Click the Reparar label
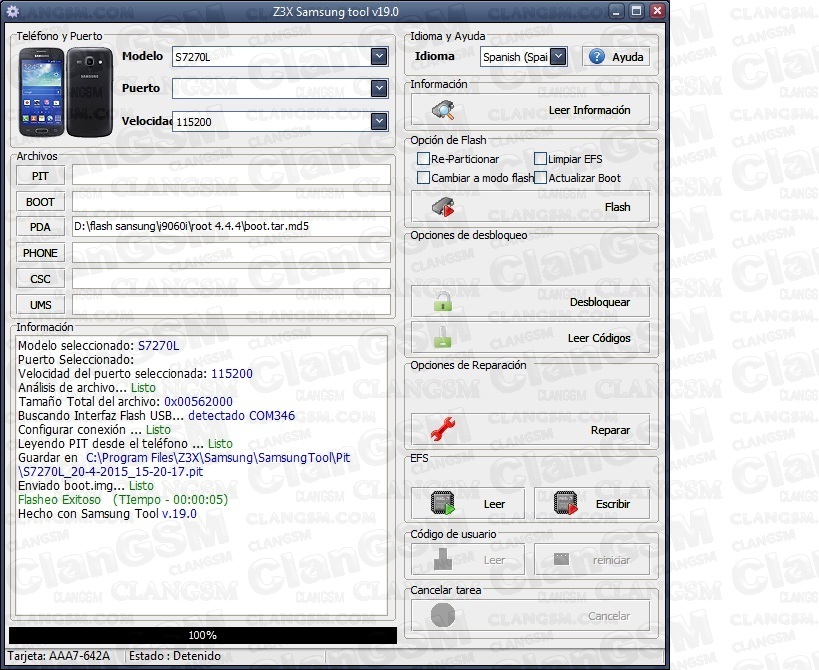Viewport: 819px width, 670px height. click(610, 430)
